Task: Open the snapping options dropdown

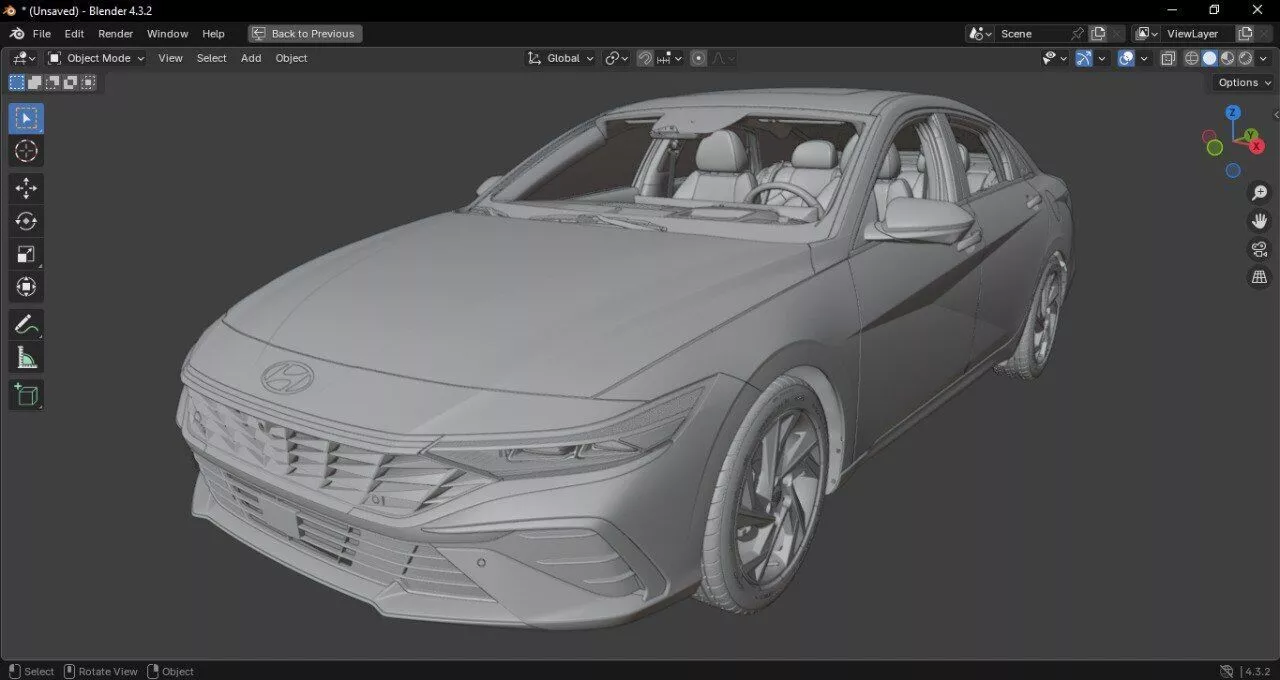Action: click(669, 58)
